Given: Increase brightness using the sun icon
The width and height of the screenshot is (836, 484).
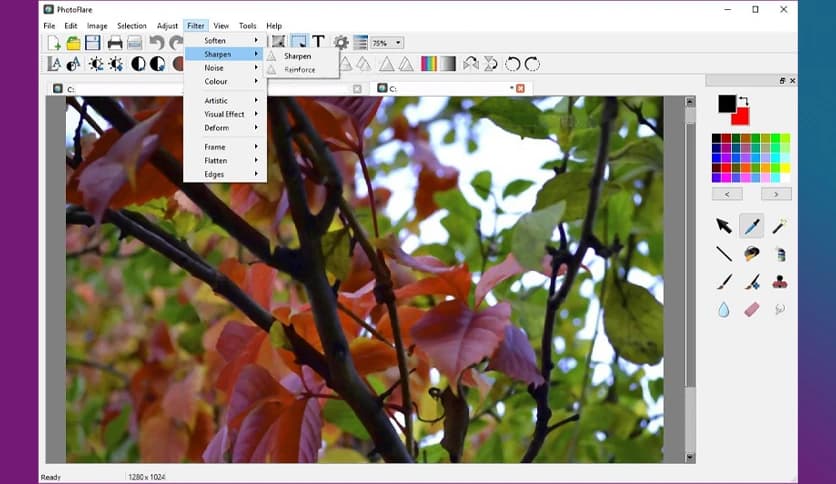Looking at the screenshot, I should pyautogui.click(x=95, y=64).
